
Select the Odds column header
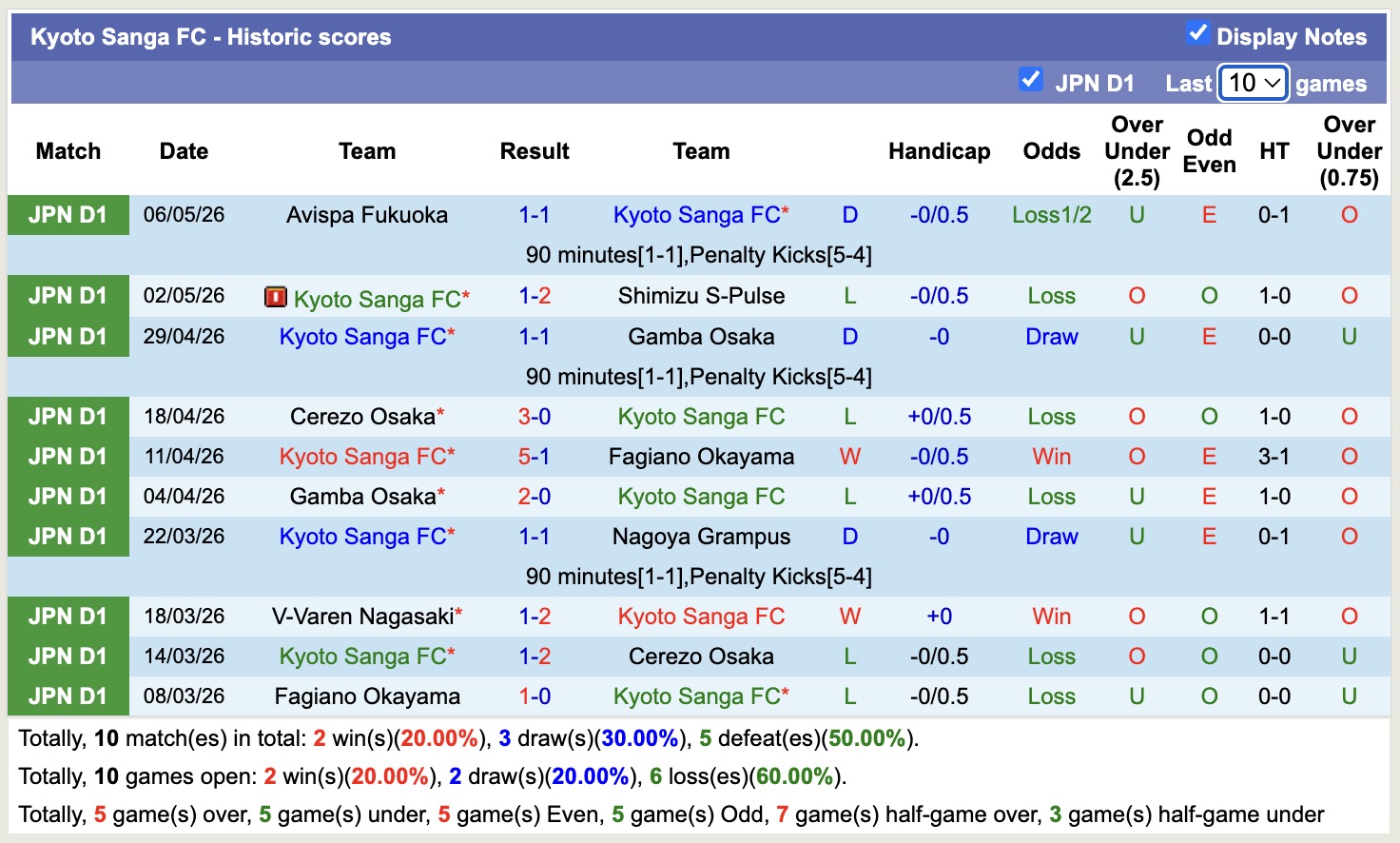(x=1051, y=151)
